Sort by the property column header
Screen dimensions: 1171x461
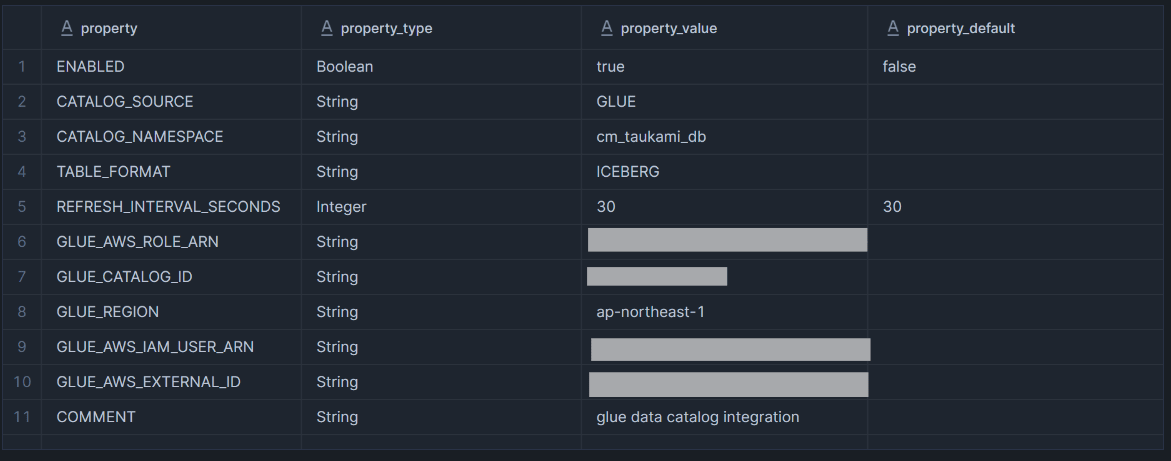171,28
